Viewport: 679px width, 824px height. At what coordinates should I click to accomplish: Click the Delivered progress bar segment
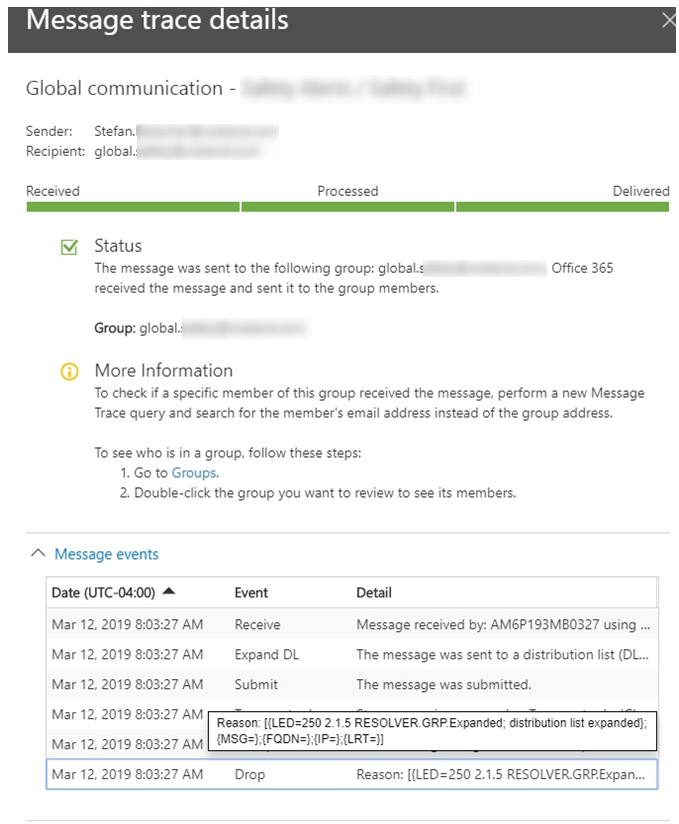point(562,207)
